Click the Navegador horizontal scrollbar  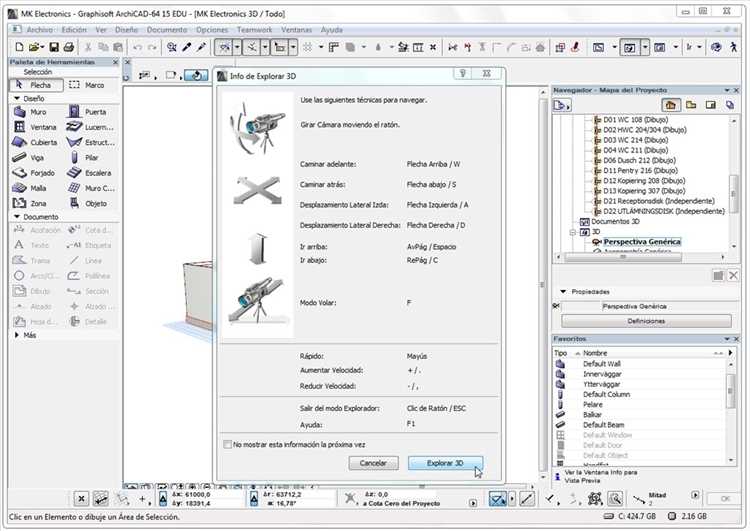pyautogui.click(x=640, y=257)
